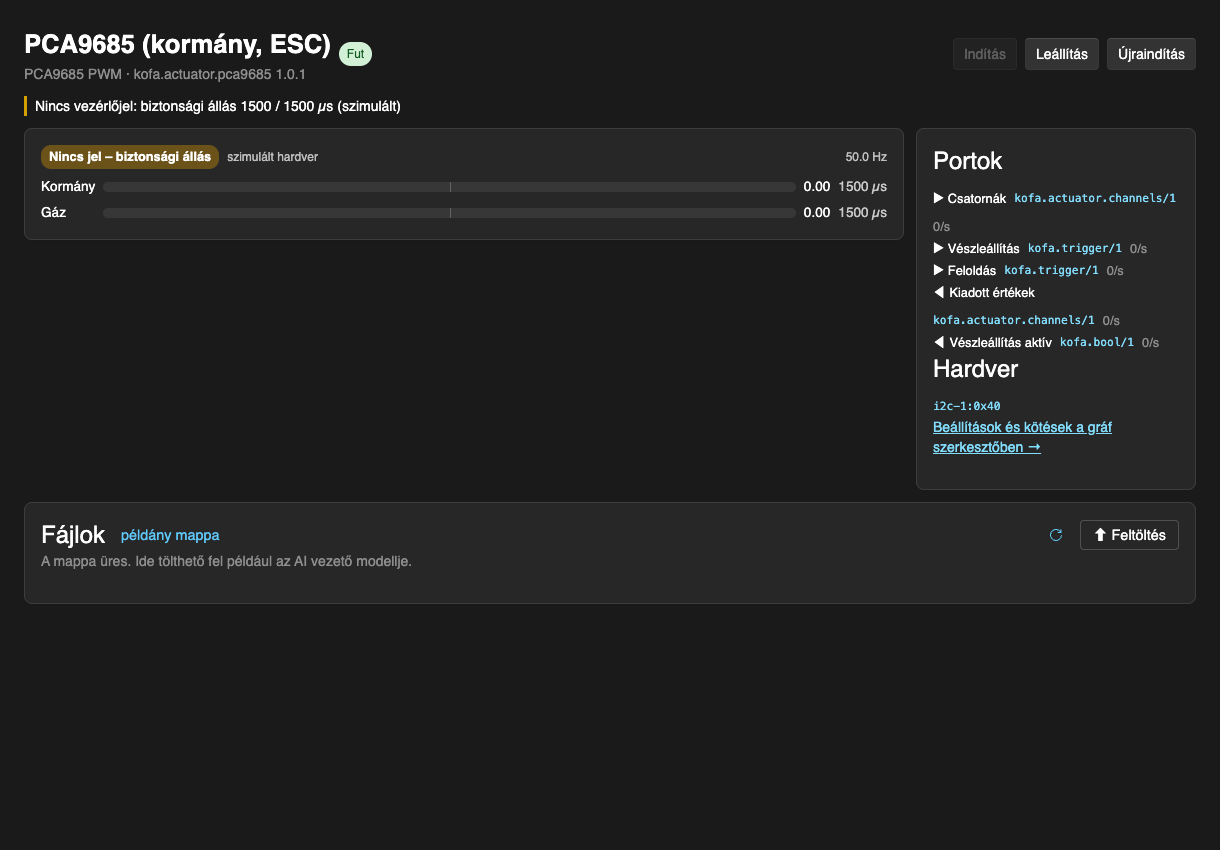The height and width of the screenshot is (850, 1220).
Task: Click the Portok panel heading
Action: pos(967,161)
